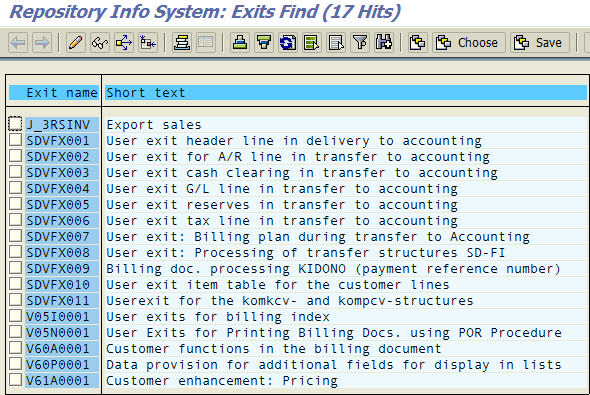This screenshot has width=590, height=395.
Task: Click 'Billing doc. processing KIDONO' short text
Action: [x=226, y=269]
